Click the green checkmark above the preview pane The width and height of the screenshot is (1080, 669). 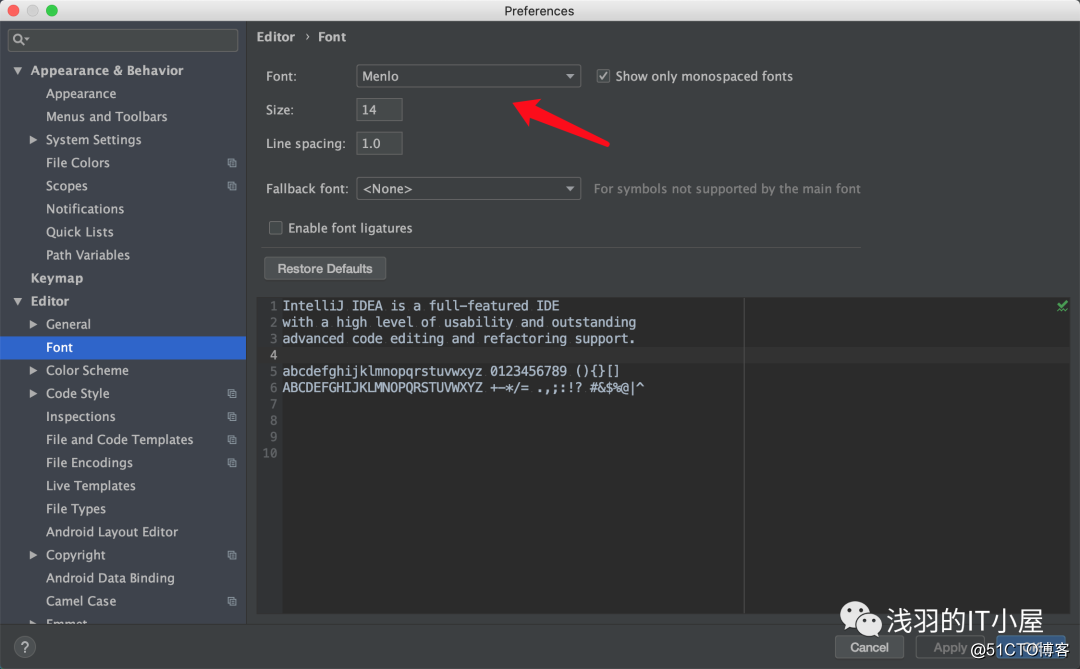1062,305
